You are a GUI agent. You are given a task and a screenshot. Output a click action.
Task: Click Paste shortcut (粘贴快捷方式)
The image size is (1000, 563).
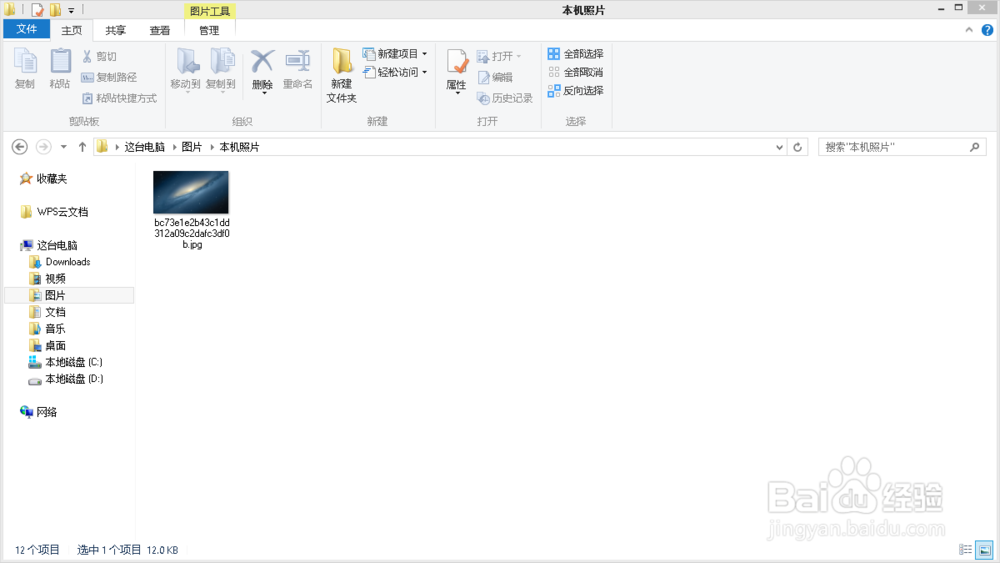[119, 98]
